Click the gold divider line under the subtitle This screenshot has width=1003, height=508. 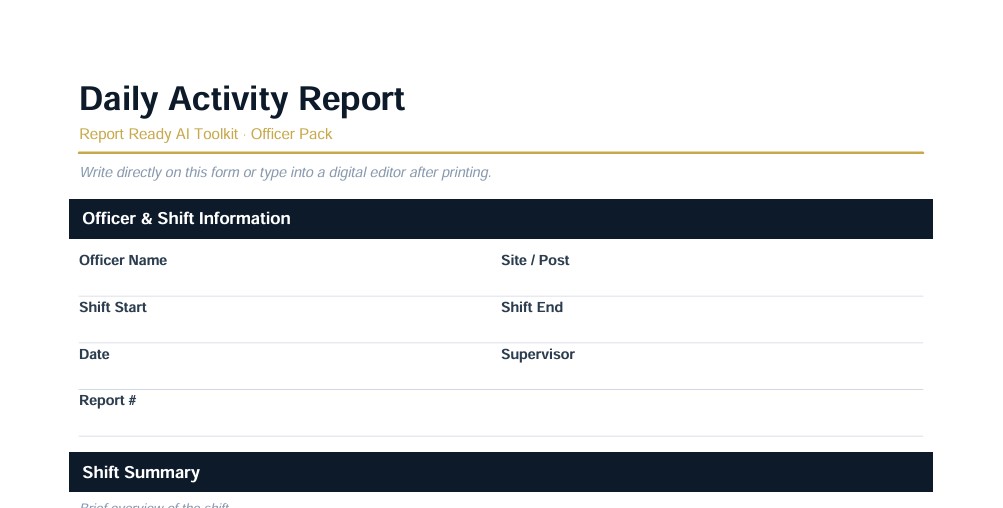coord(501,153)
